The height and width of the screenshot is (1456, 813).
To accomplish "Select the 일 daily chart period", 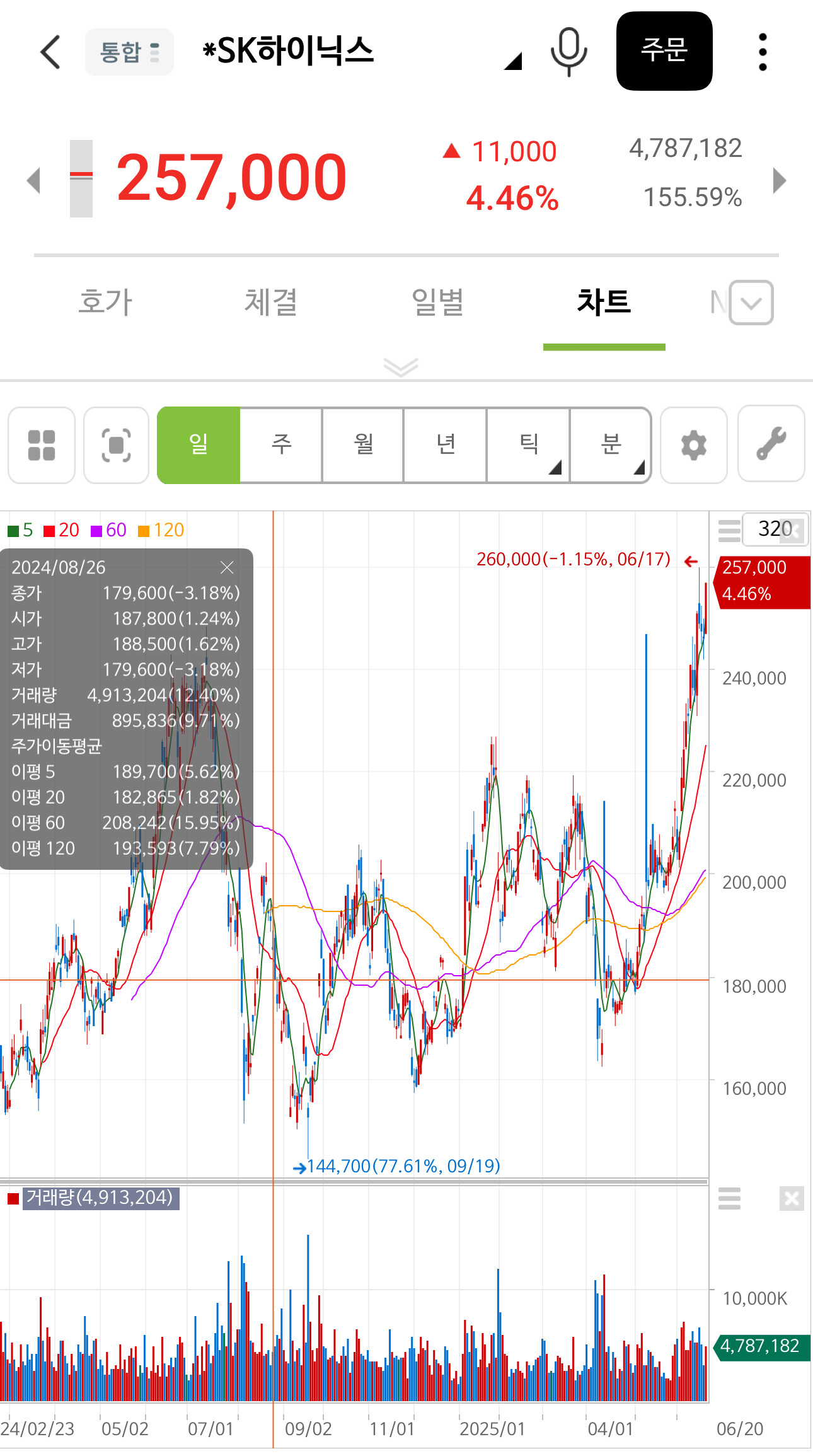I will 199,445.
